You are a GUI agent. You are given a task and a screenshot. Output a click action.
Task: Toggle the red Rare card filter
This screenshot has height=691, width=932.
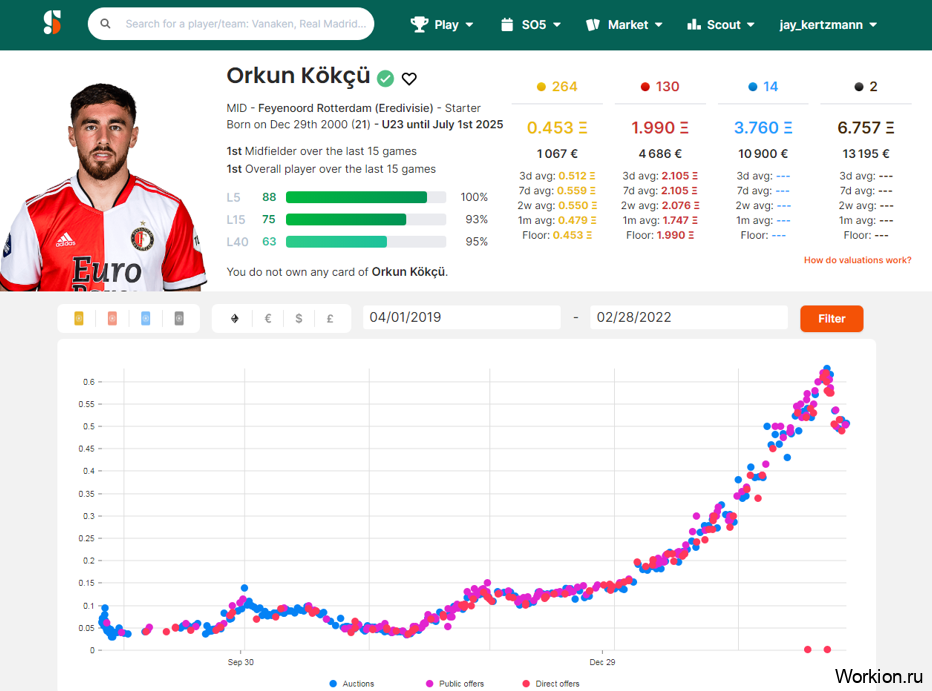[x=112, y=318]
